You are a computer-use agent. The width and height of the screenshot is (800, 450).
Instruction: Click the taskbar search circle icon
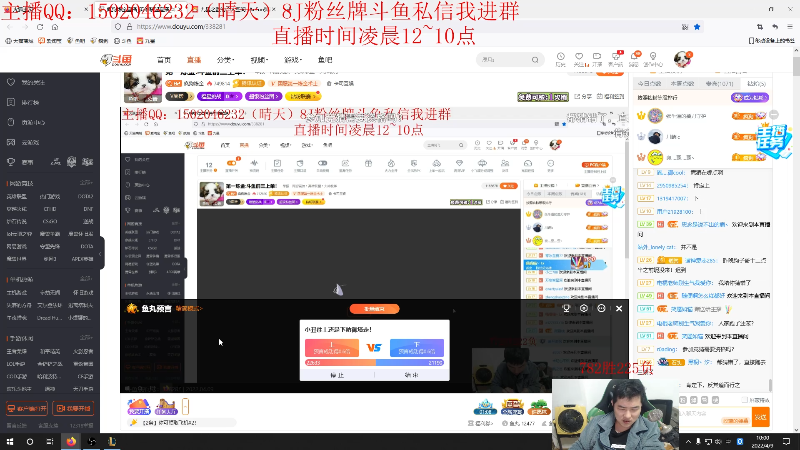(x=30, y=441)
